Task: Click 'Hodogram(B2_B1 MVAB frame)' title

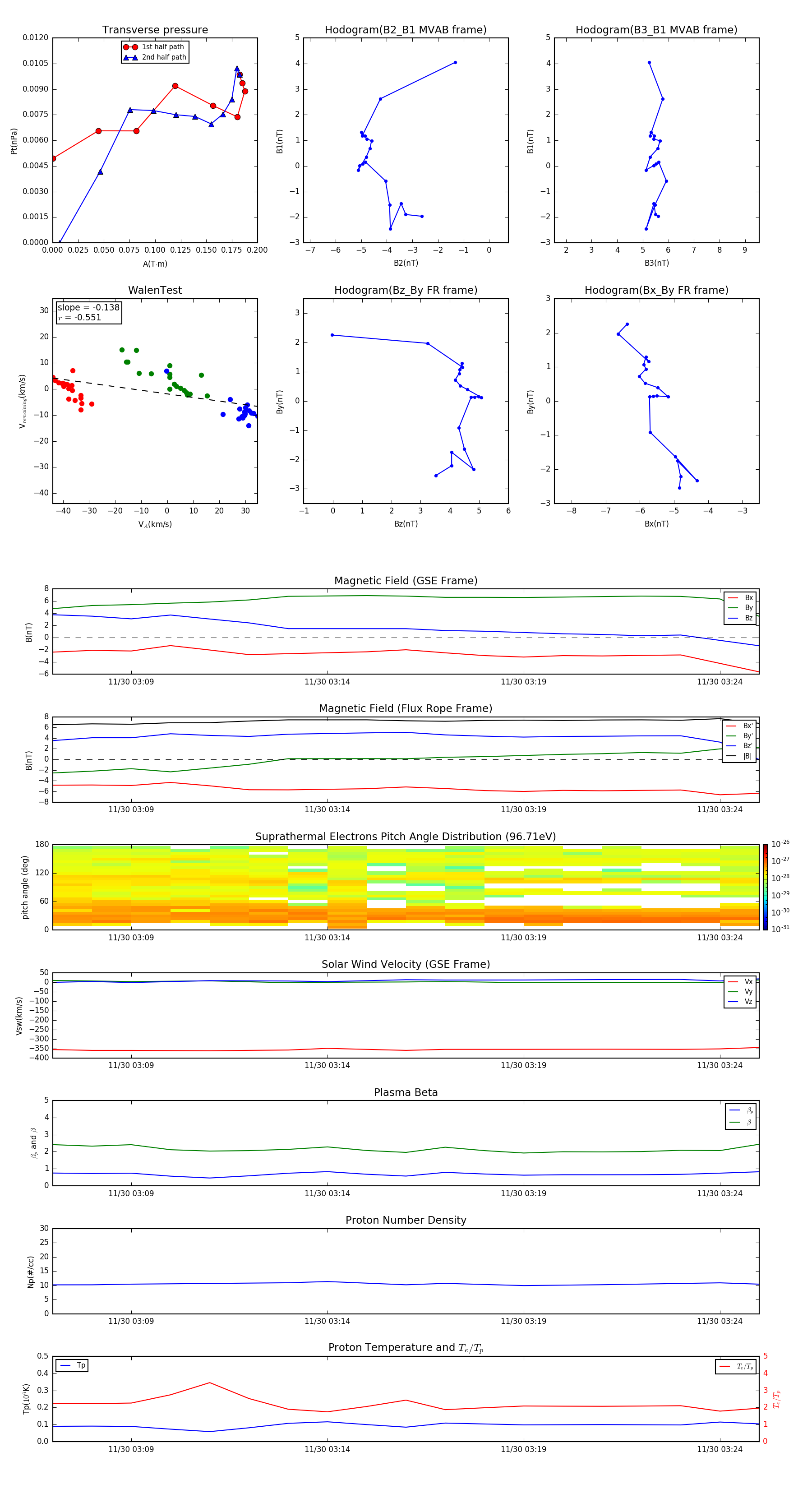Action: click(x=406, y=30)
